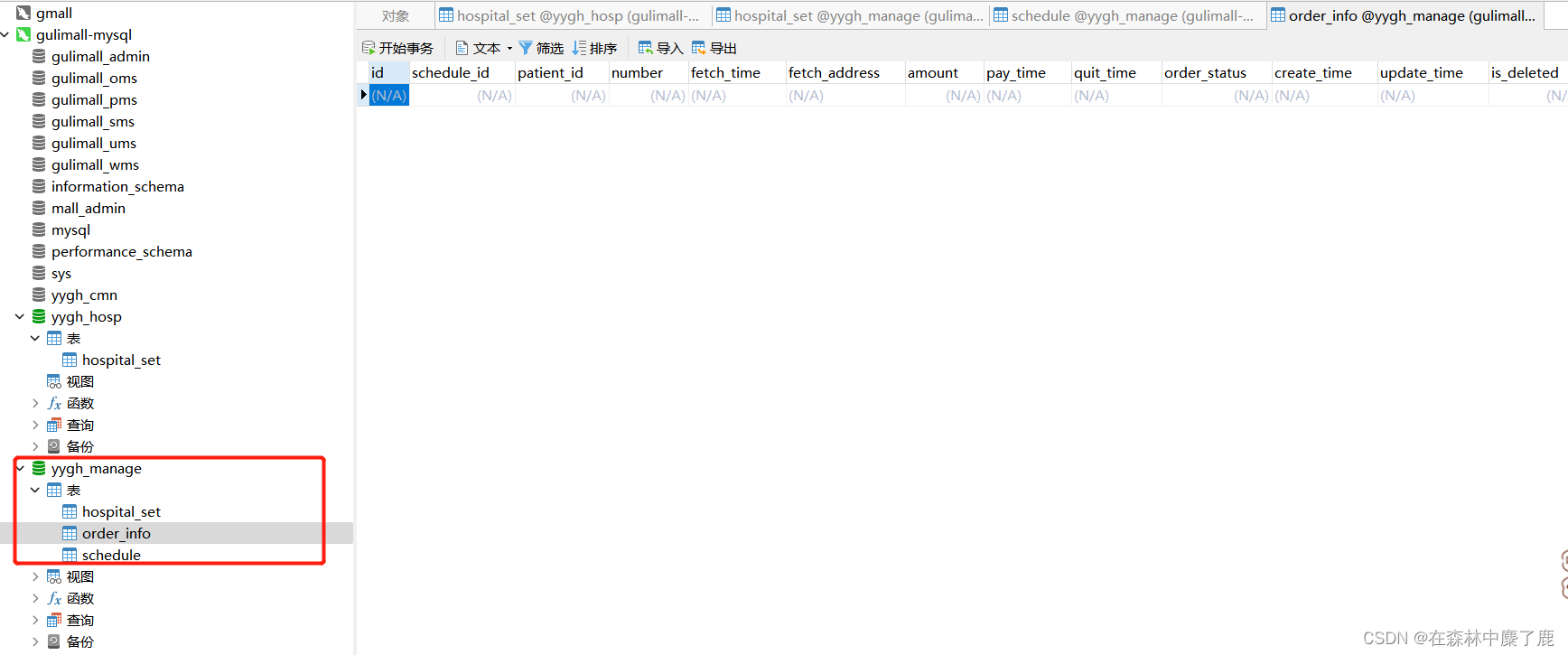Click the gulimall_wms database icon

coord(39,164)
